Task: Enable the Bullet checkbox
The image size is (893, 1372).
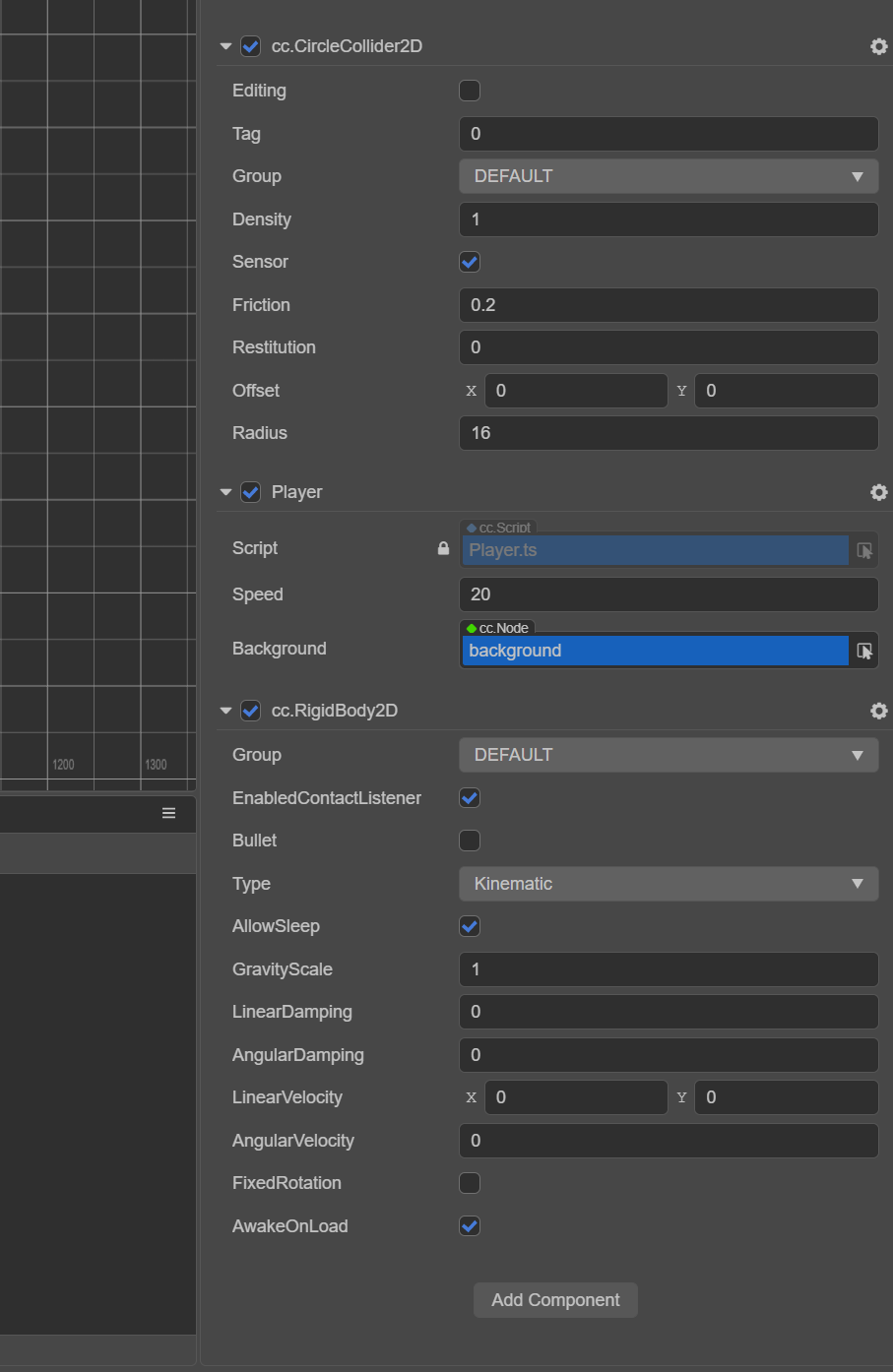Action: click(x=470, y=841)
